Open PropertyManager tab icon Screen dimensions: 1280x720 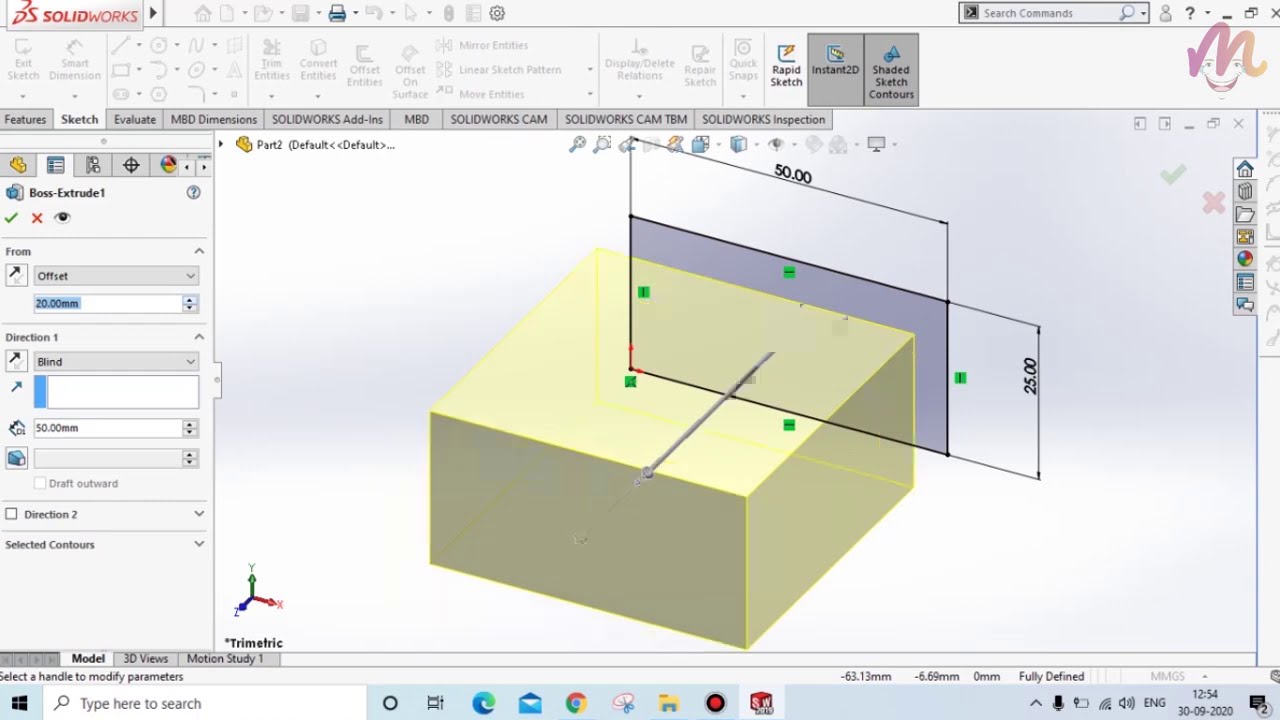click(55, 165)
